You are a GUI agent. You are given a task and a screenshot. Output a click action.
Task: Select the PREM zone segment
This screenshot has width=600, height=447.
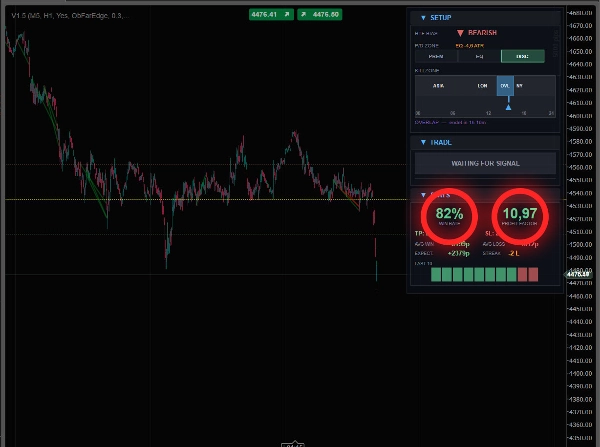436,56
